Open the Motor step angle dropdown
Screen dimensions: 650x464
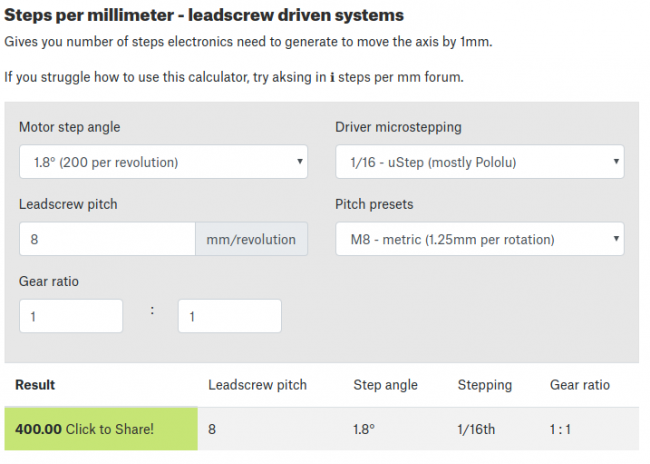point(163,161)
